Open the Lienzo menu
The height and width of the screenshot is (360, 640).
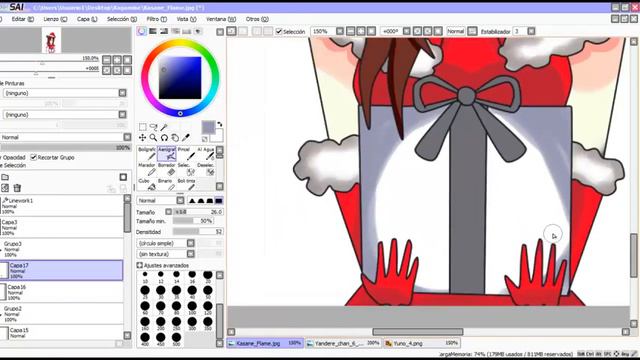(55, 19)
